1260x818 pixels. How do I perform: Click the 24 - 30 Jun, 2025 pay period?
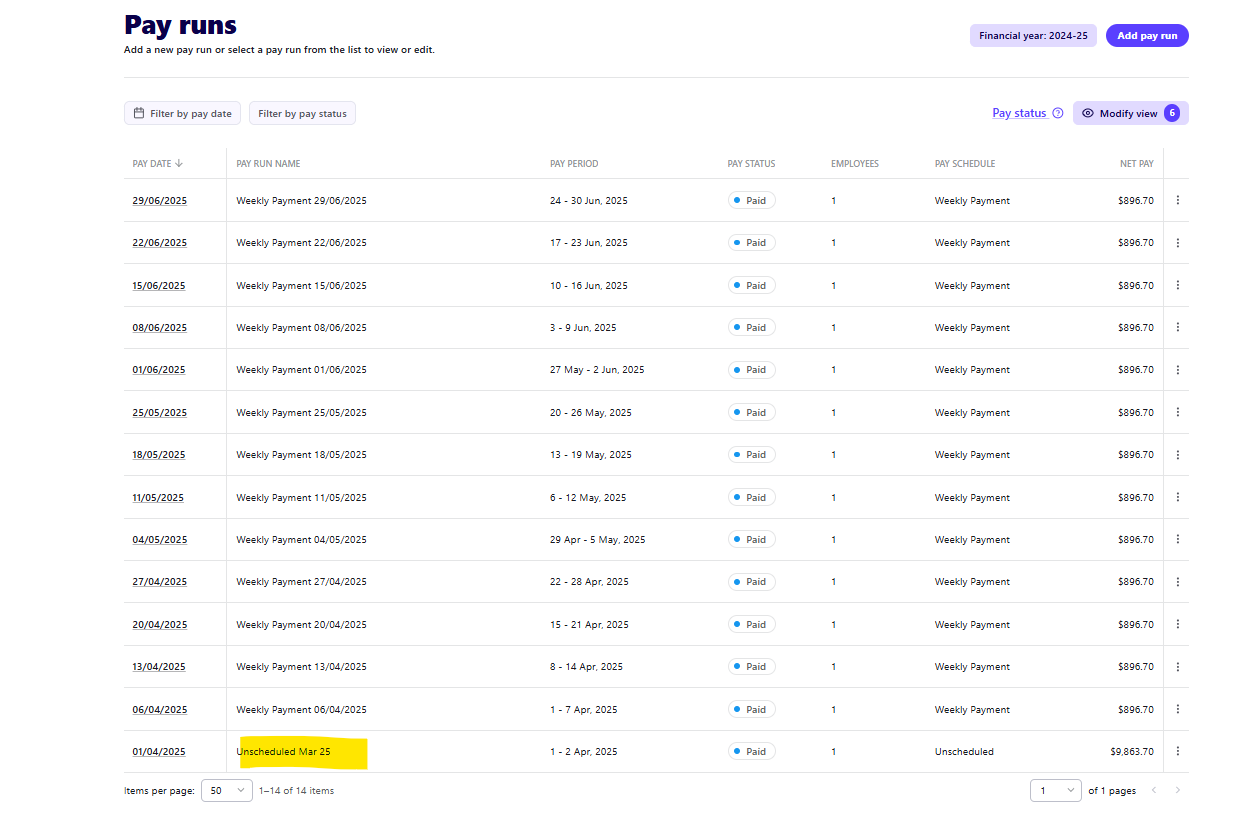coord(589,200)
